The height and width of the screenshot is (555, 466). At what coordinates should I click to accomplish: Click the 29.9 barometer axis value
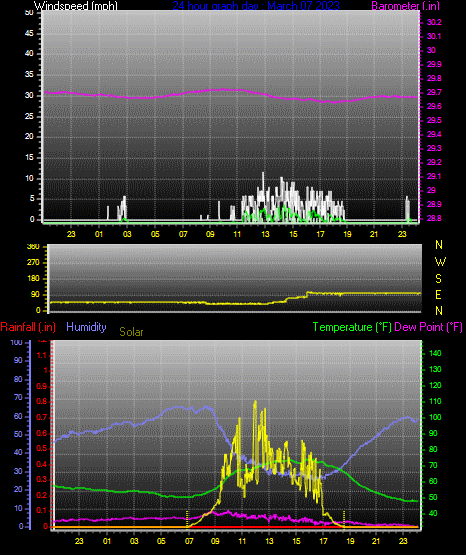(434, 64)
